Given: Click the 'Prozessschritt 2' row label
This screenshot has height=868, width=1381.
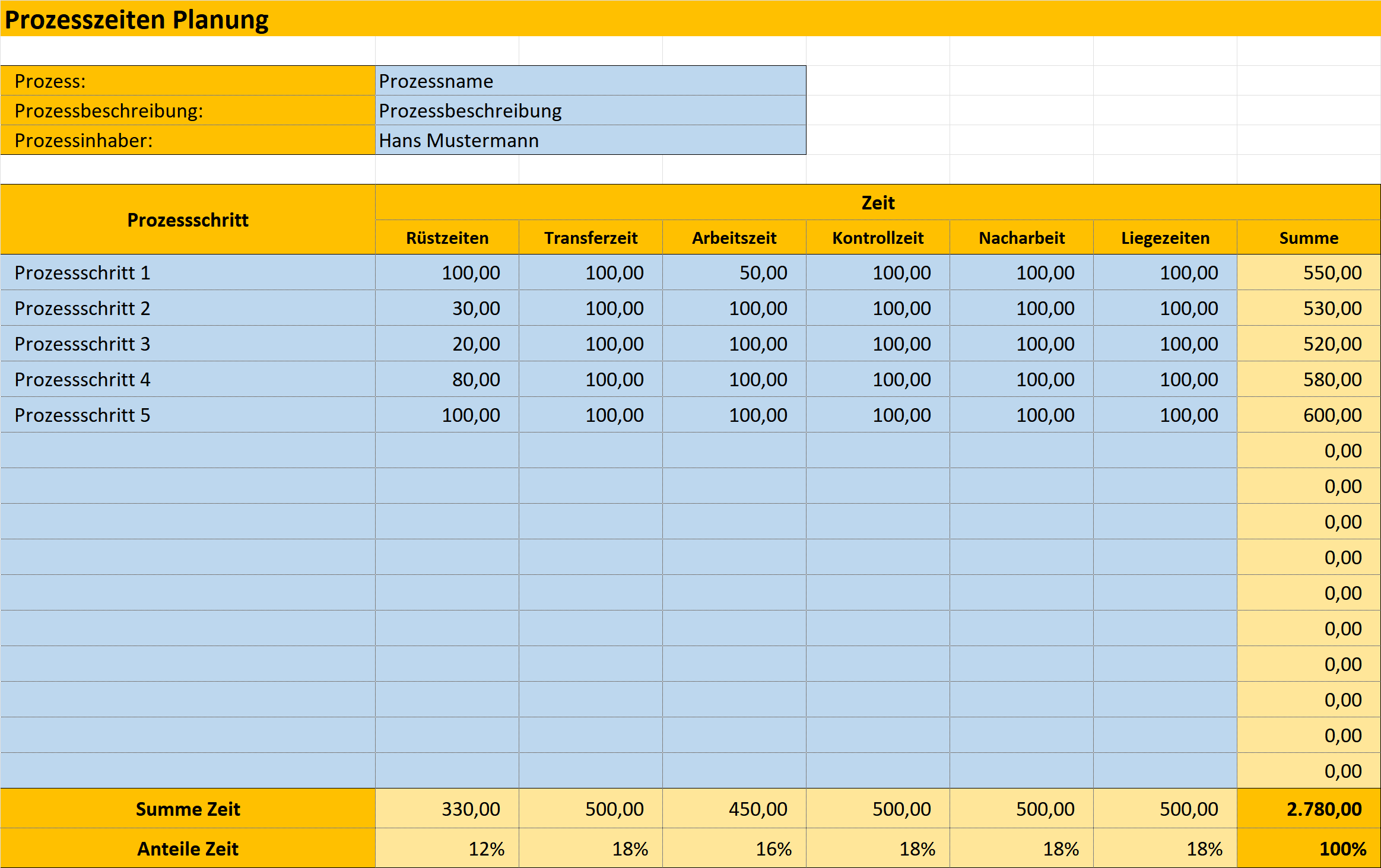Looking at the screenshot, I should (x=188, y=308).
